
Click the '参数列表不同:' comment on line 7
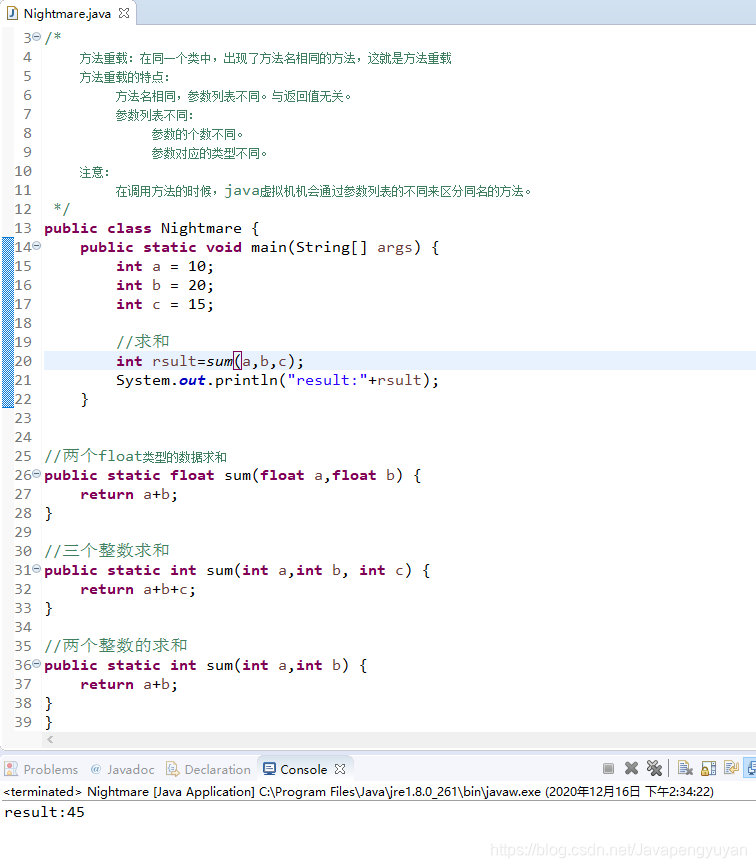click(154, 116)
